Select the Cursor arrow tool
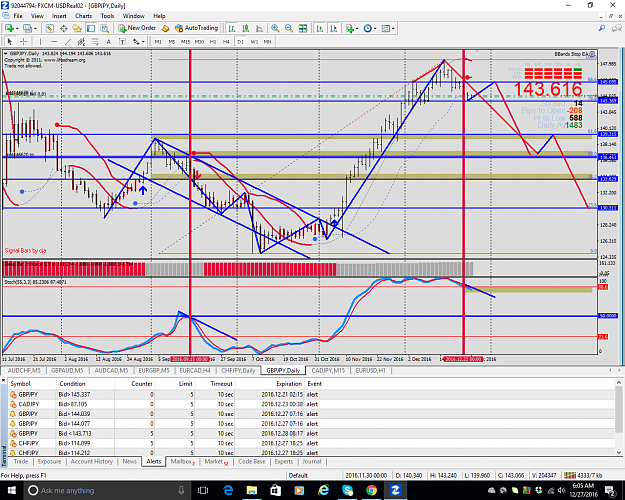The image size is (625, 500). [10, 41]
